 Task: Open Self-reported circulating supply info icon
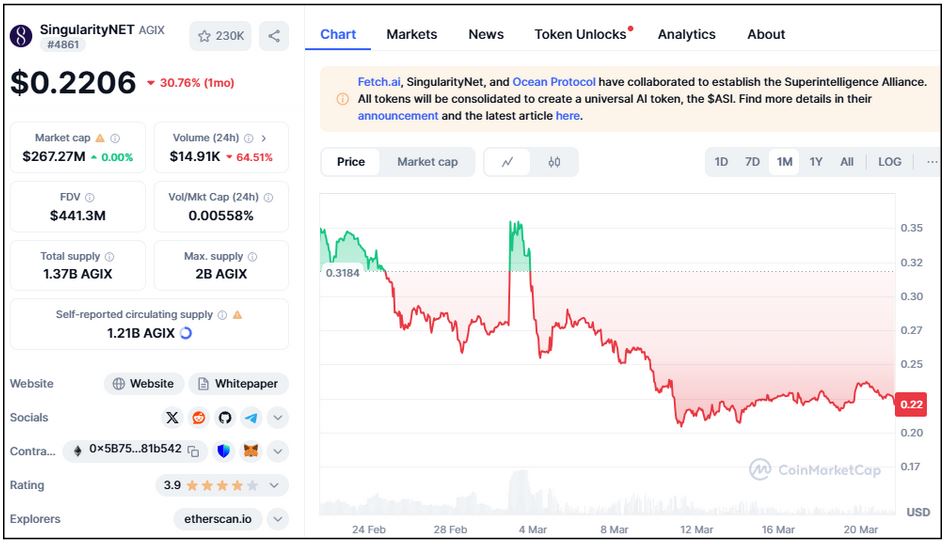point(222,315)
